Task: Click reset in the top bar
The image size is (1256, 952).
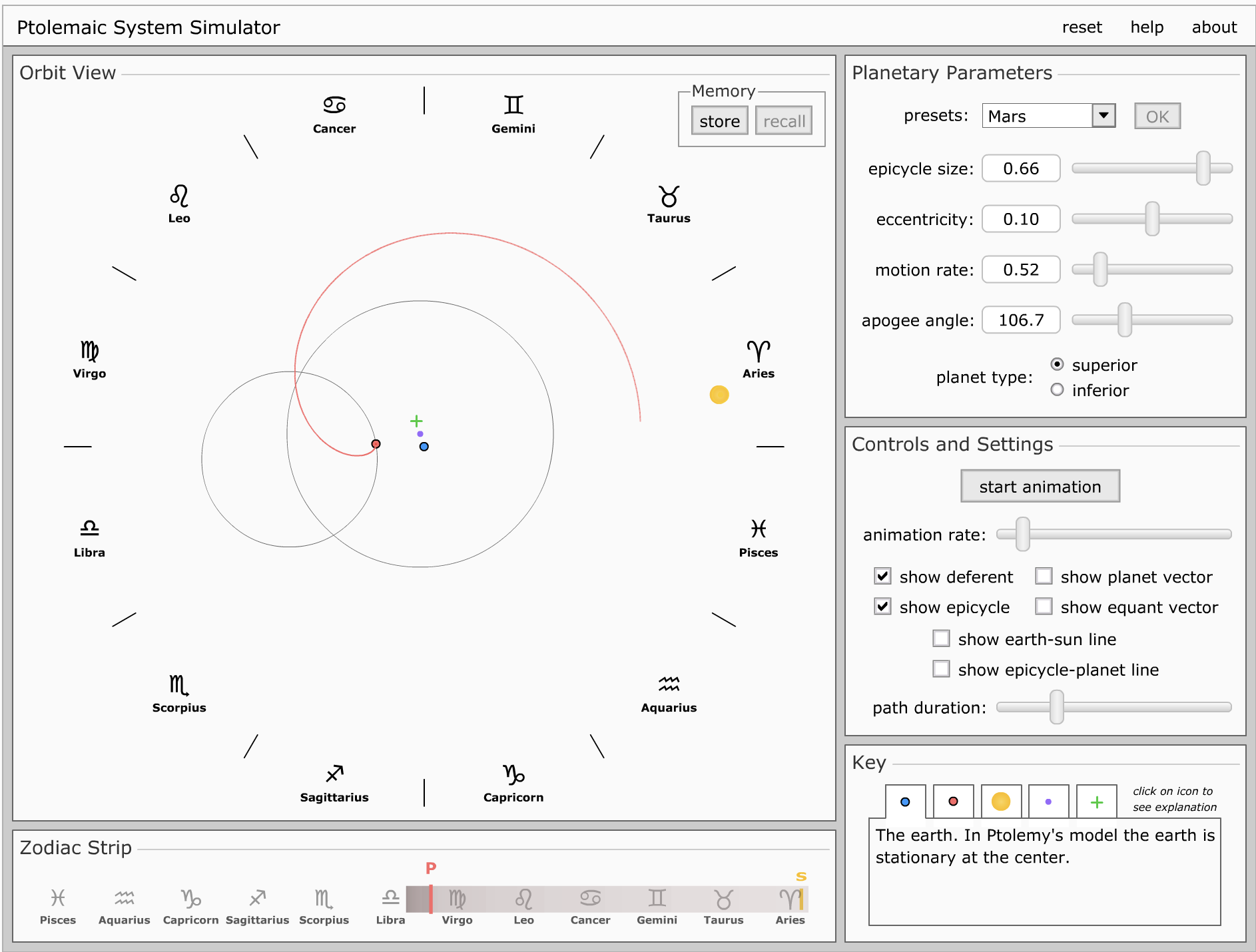Action: [x=1082, y=27]
